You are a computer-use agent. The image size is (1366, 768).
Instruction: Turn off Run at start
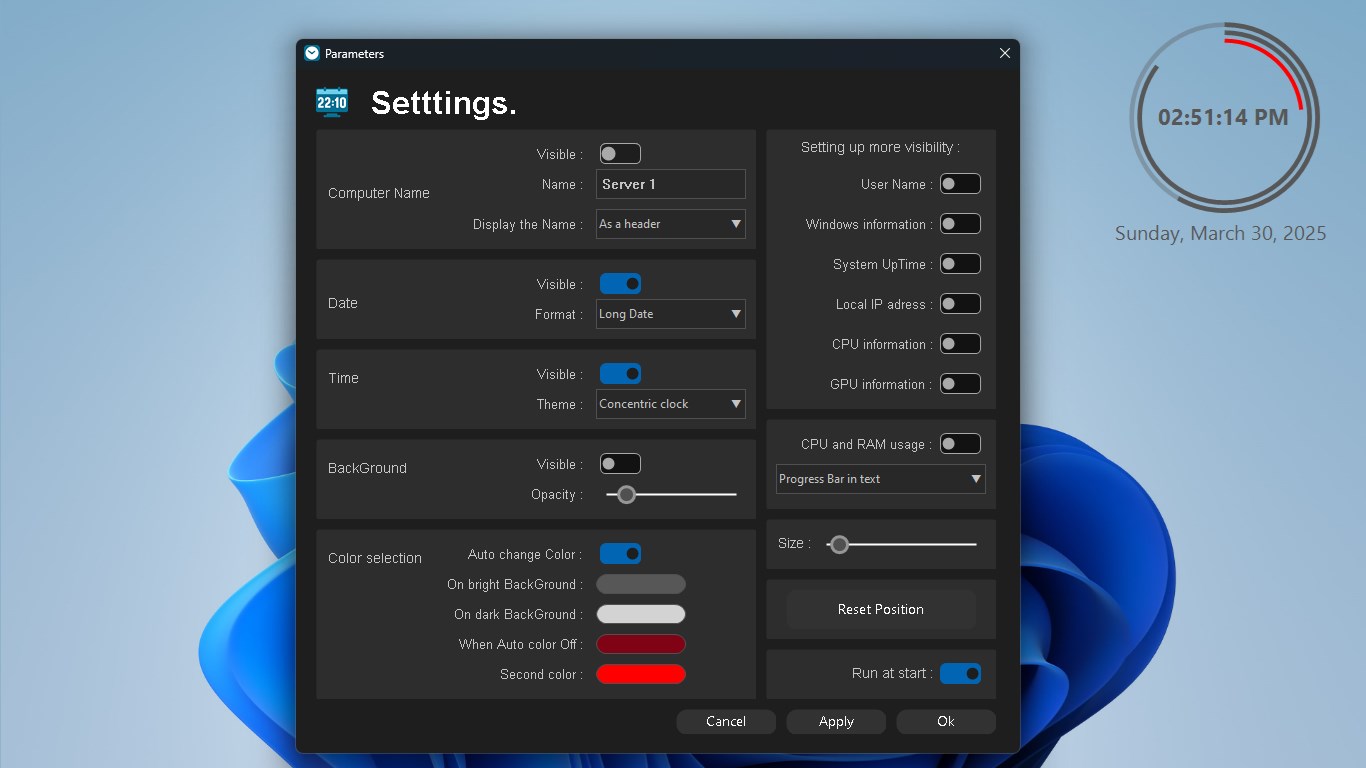click(960, 674)
